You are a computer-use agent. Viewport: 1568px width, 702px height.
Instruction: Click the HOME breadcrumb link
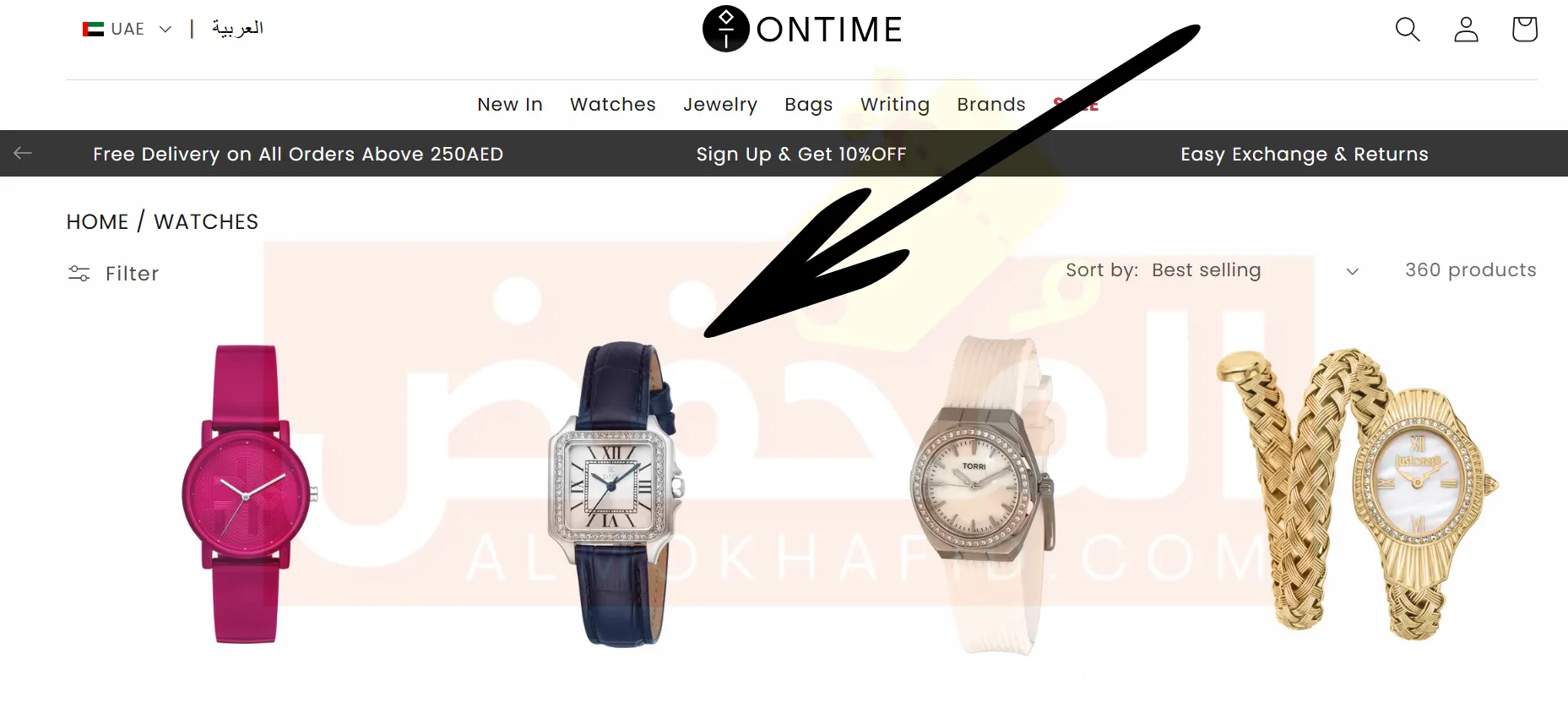(x=97, y=221)
